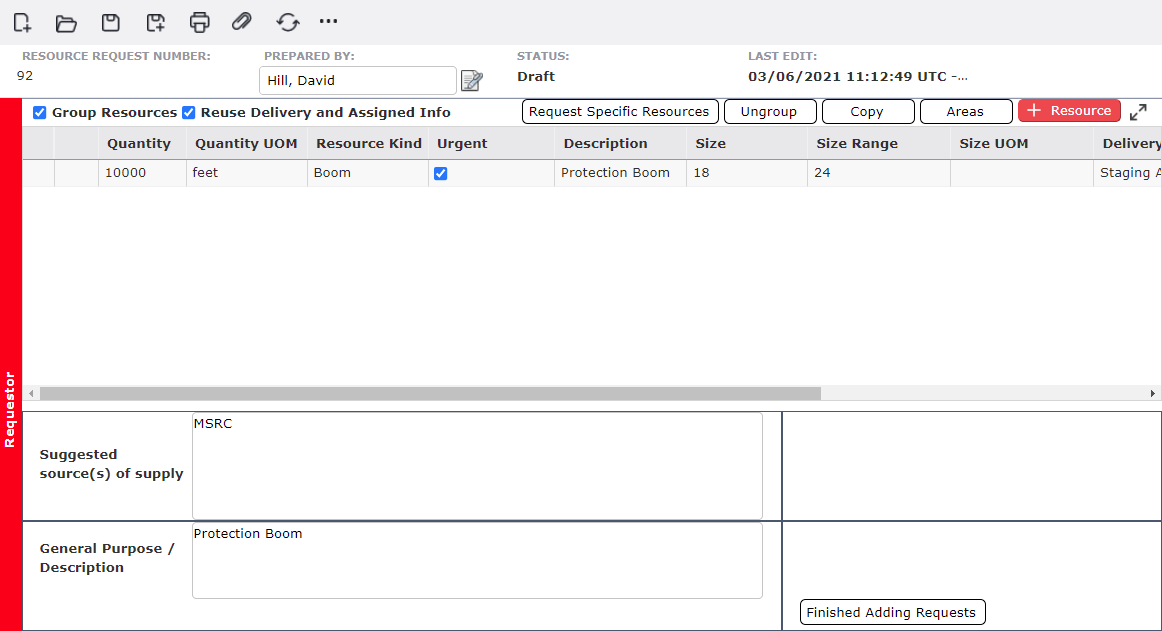Open an existing request with the folder icon
The image size is (1162, 631).
coord(66,22)
